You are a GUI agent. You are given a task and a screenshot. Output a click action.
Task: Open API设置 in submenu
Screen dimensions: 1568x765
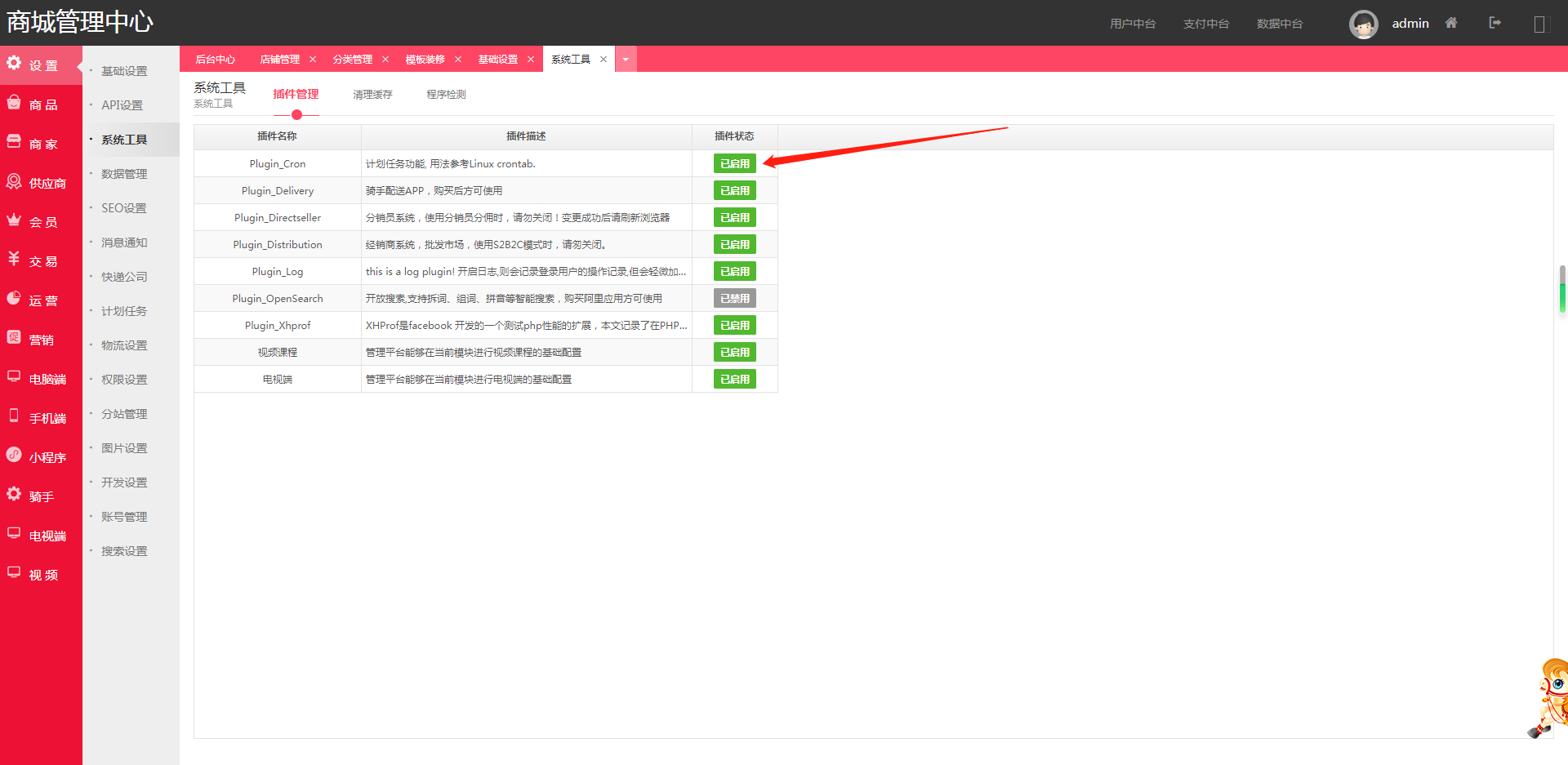pyautogui.click(x=122, y=105)
